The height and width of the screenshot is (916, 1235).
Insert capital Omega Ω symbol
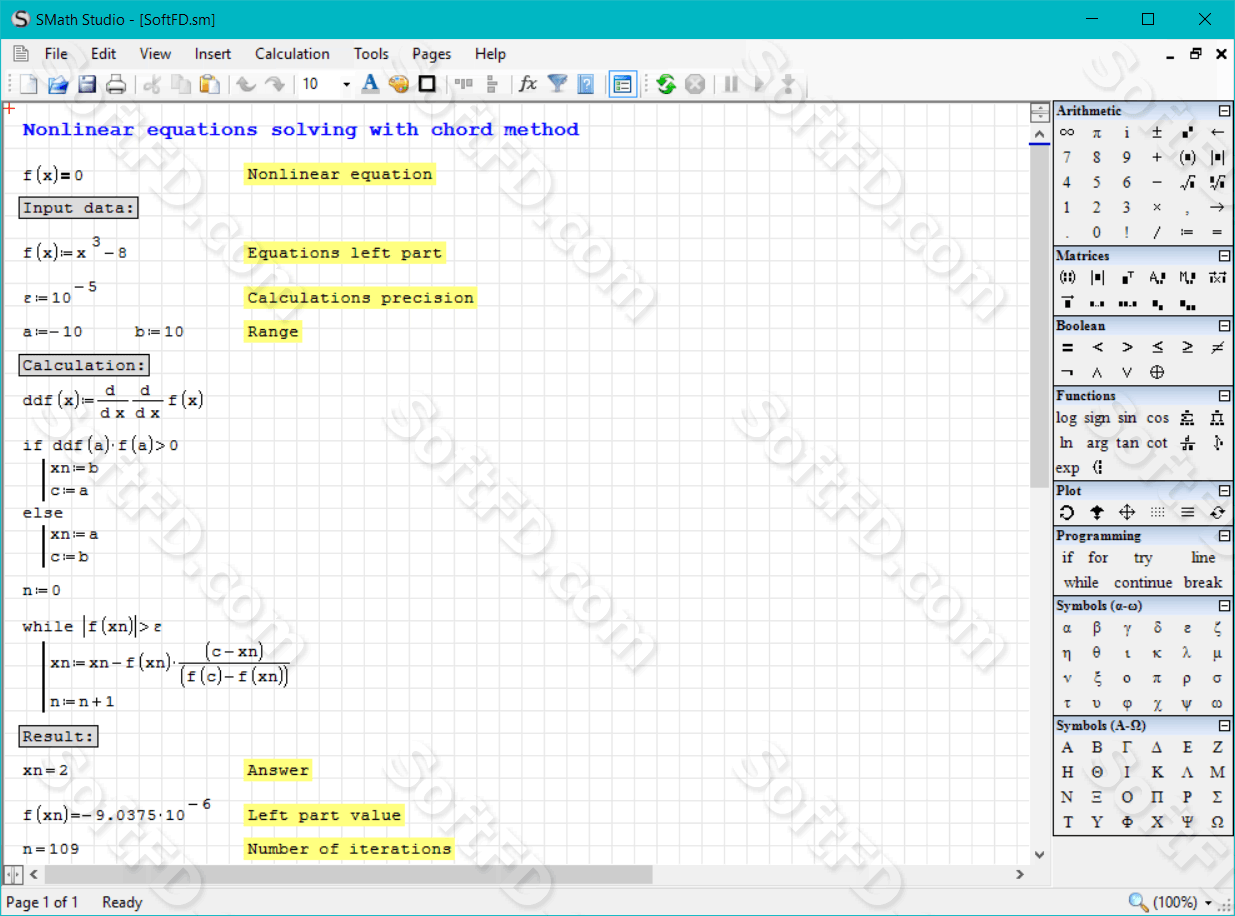point(1217,823)
